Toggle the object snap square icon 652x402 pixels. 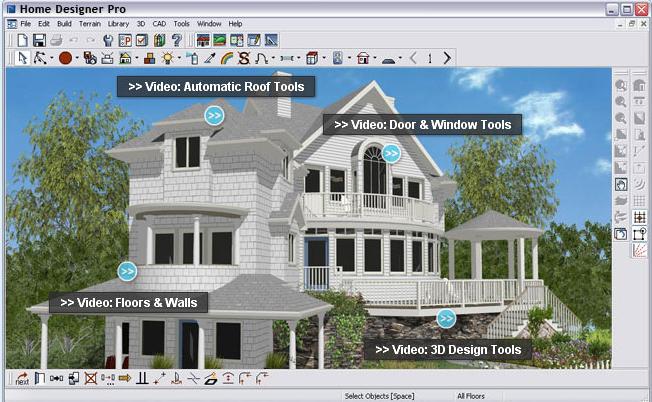(x=640, y=234)
